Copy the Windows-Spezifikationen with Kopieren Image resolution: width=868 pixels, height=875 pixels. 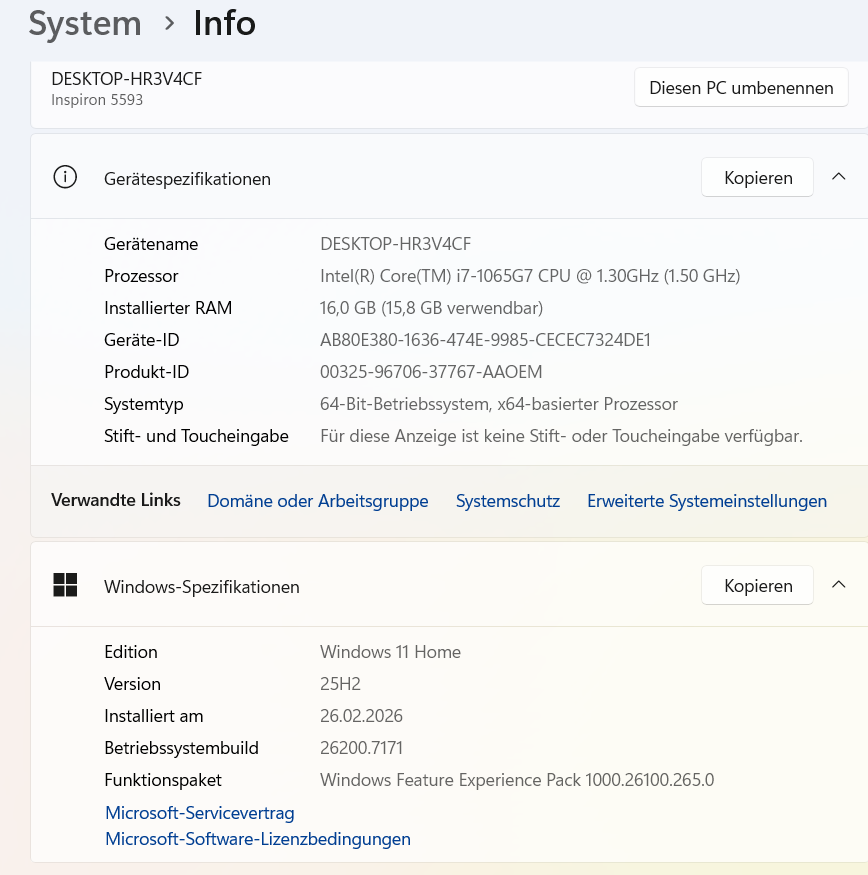pyautogui.click(x=757, y=585)
